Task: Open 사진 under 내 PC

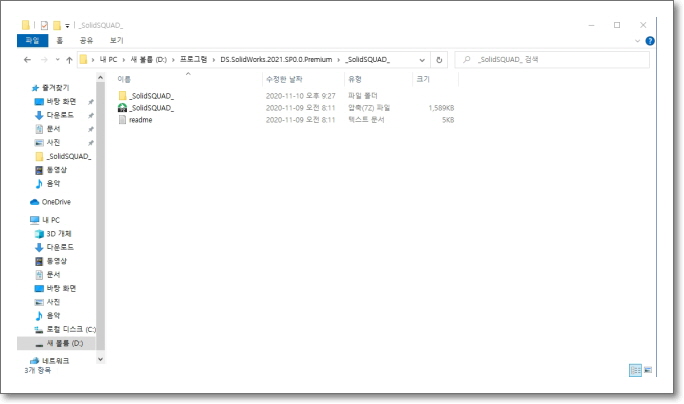Action: (x=48, y=302)
